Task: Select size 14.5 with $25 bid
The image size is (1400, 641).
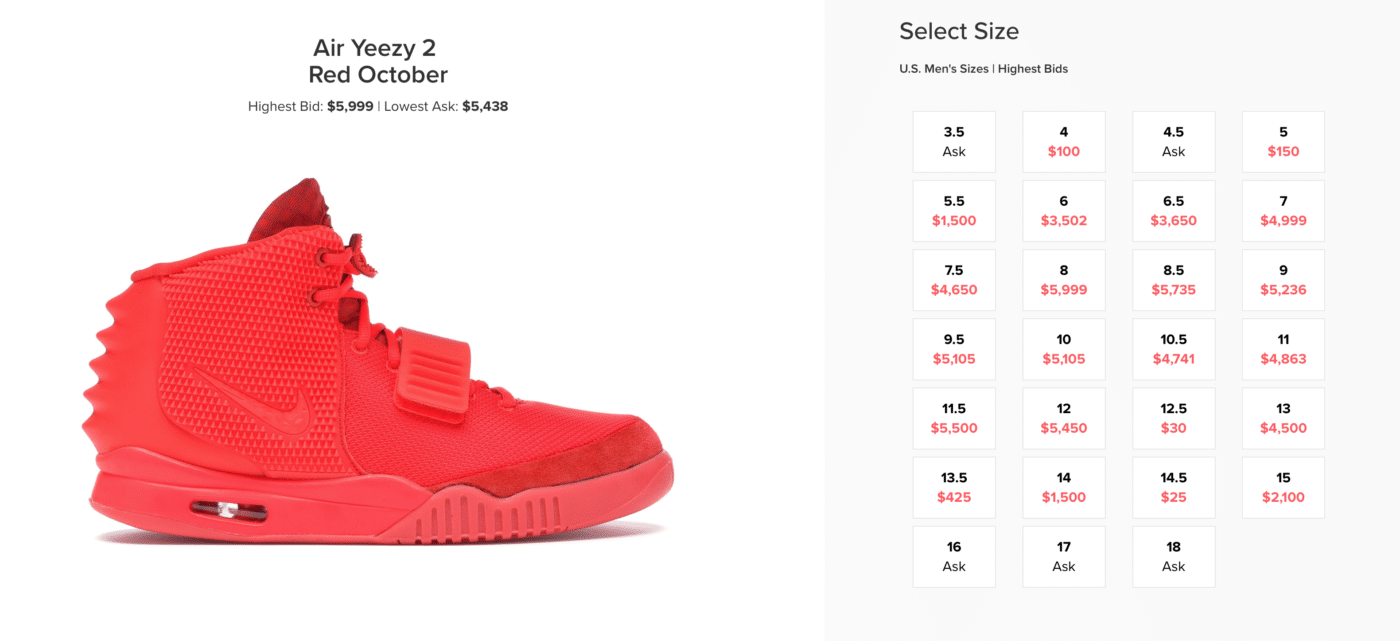Action: click(1174, 487)
